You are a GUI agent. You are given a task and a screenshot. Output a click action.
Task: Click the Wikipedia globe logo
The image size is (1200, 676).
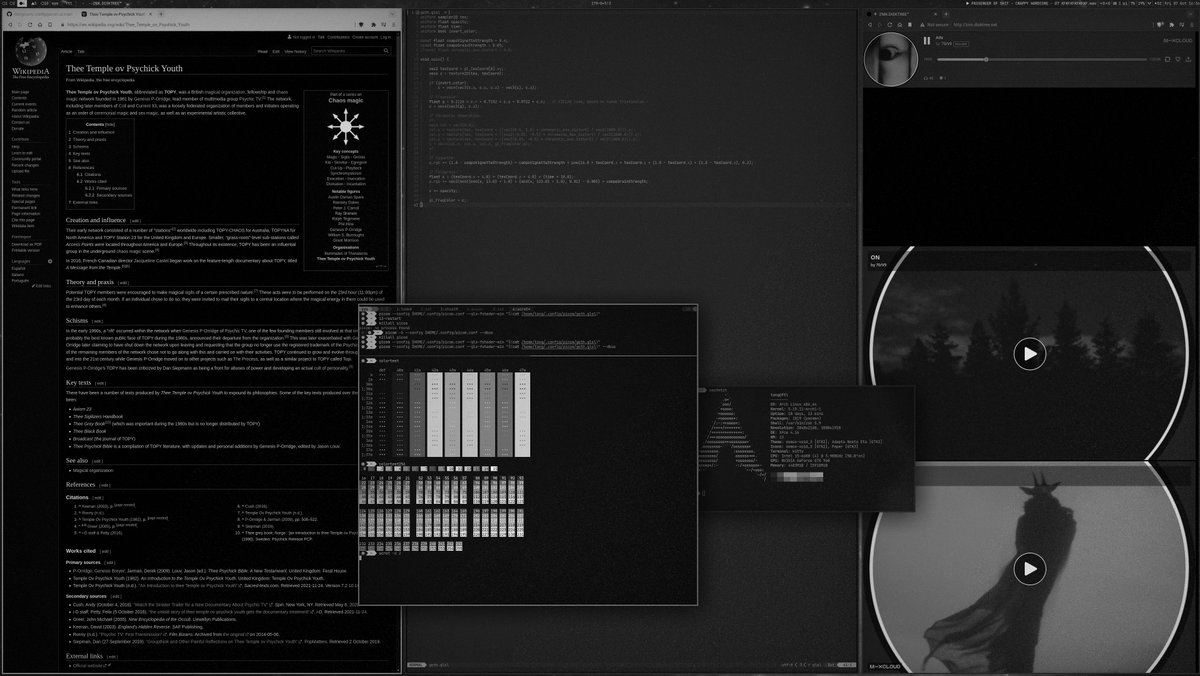click(x=31, y=52)
